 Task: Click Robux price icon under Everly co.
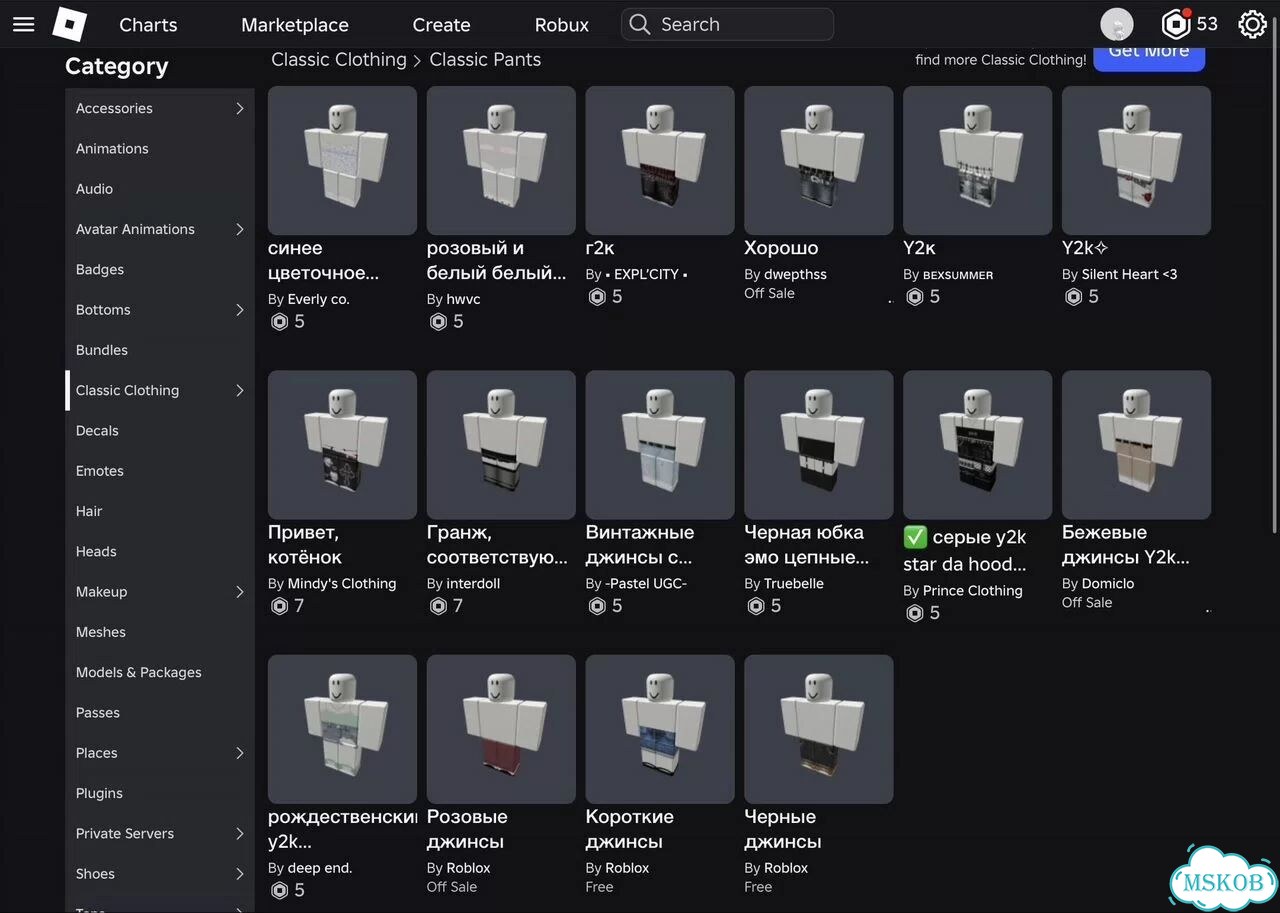pyautogui.click(x=280, y=322)
